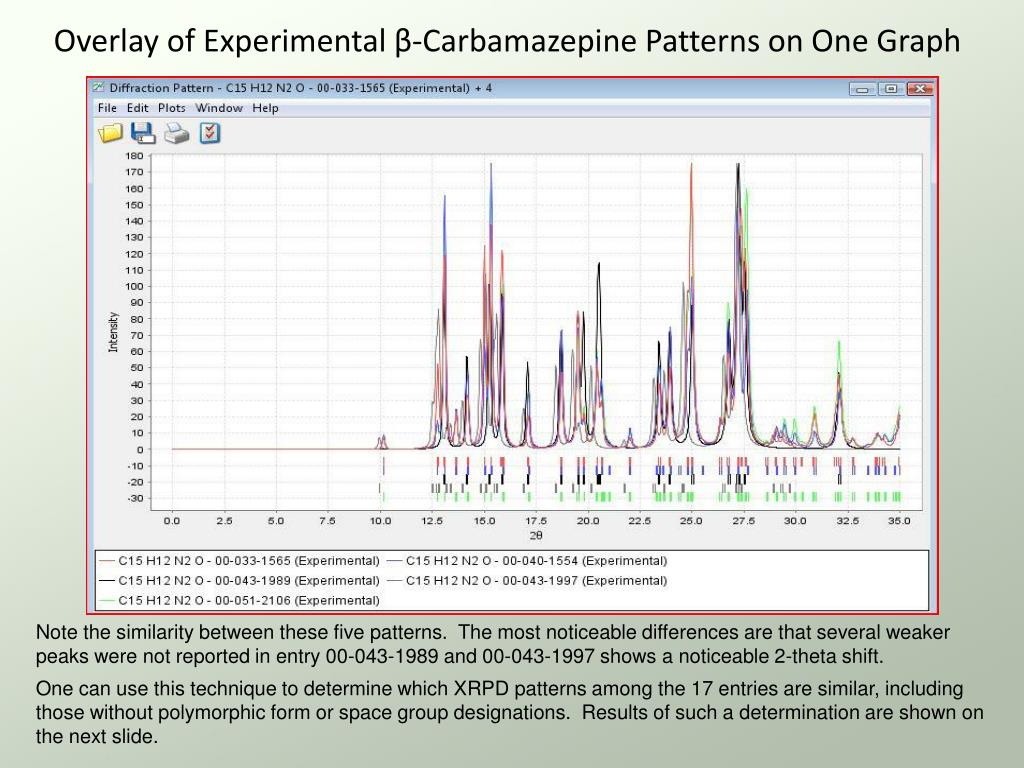Open the Plots menu
Viewport: 1024px width, 768px height.
(171, 108)
